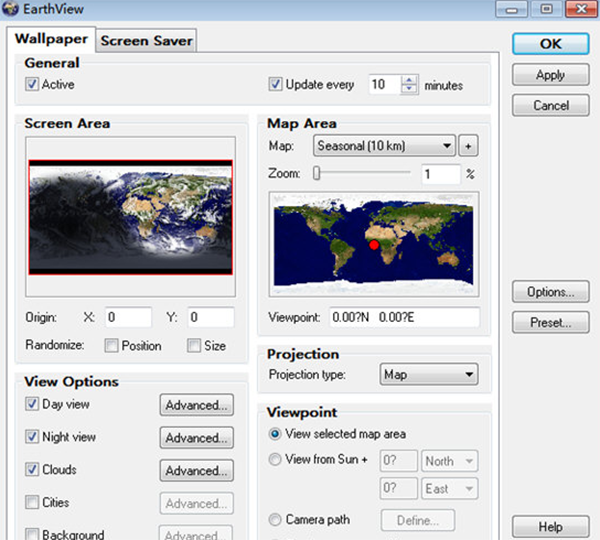Choose the Camera path radio option
600x540 pixels.
pos(276,520)
